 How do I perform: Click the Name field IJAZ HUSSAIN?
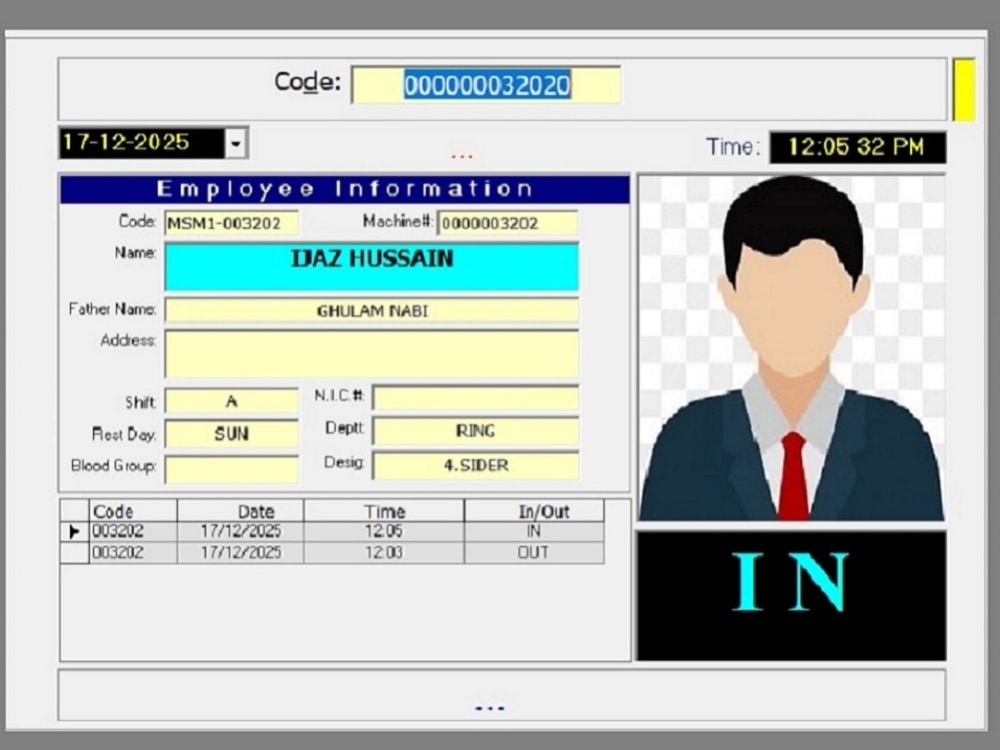[x=372, y=267]
